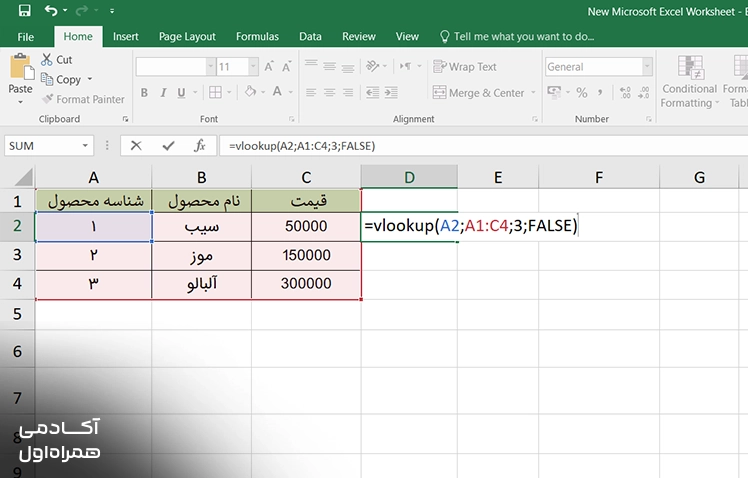This screenshot has height=478, width=748.
Task: Click Align Left icon
Action: [311, 92]
